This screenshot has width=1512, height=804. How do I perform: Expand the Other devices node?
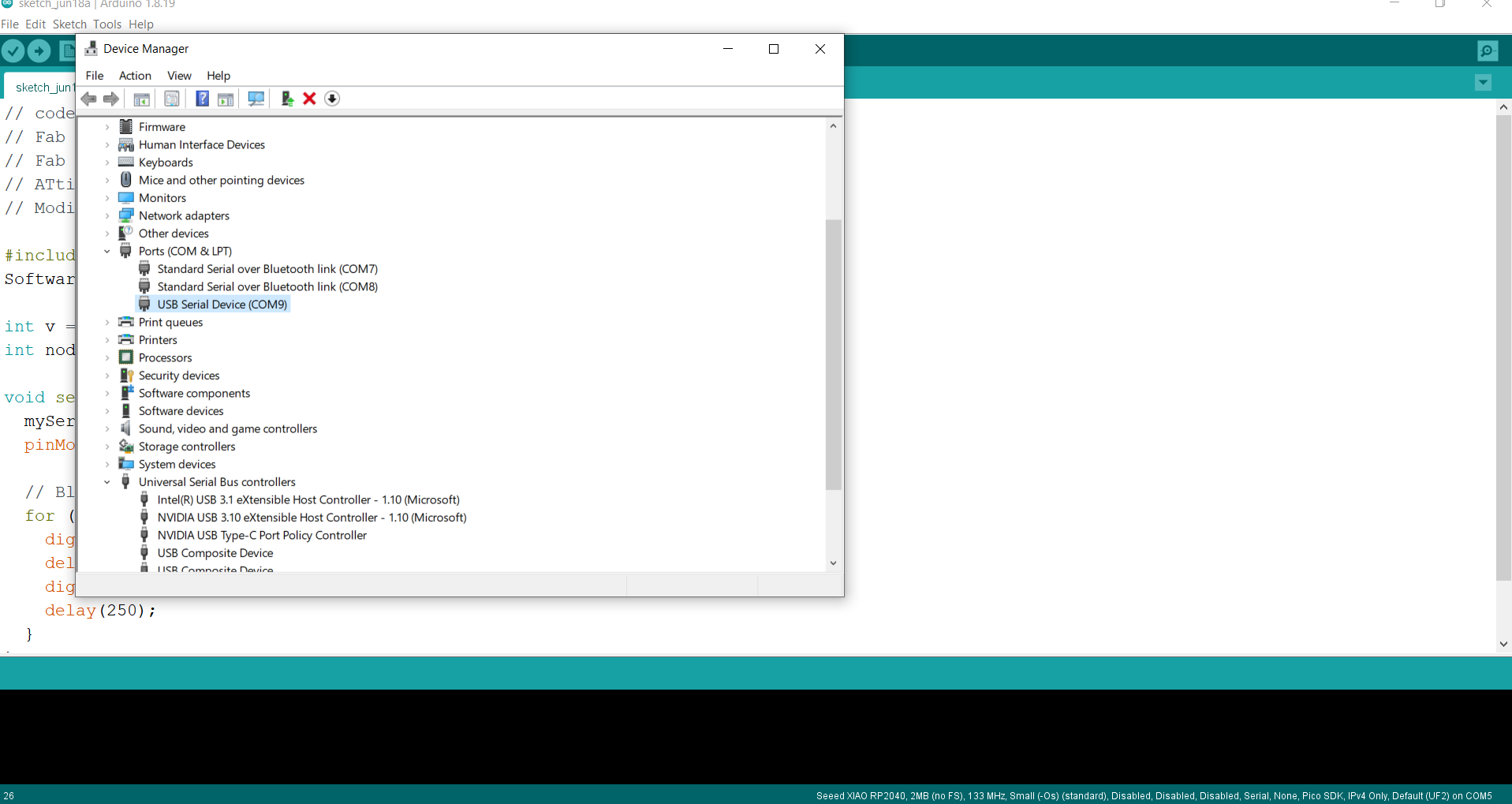107,234
